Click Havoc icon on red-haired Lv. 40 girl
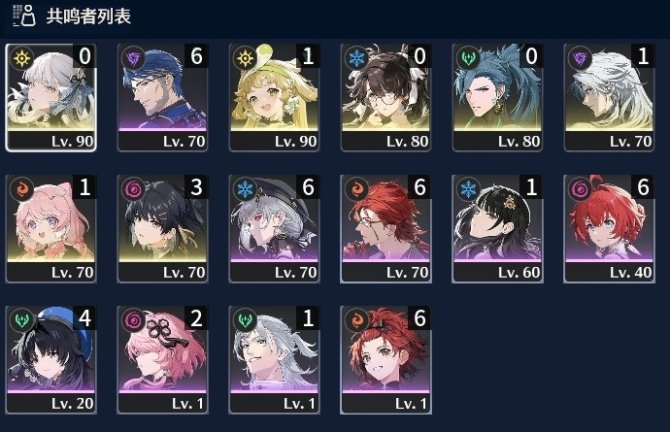670x432 pixels. tap(580, 189)
